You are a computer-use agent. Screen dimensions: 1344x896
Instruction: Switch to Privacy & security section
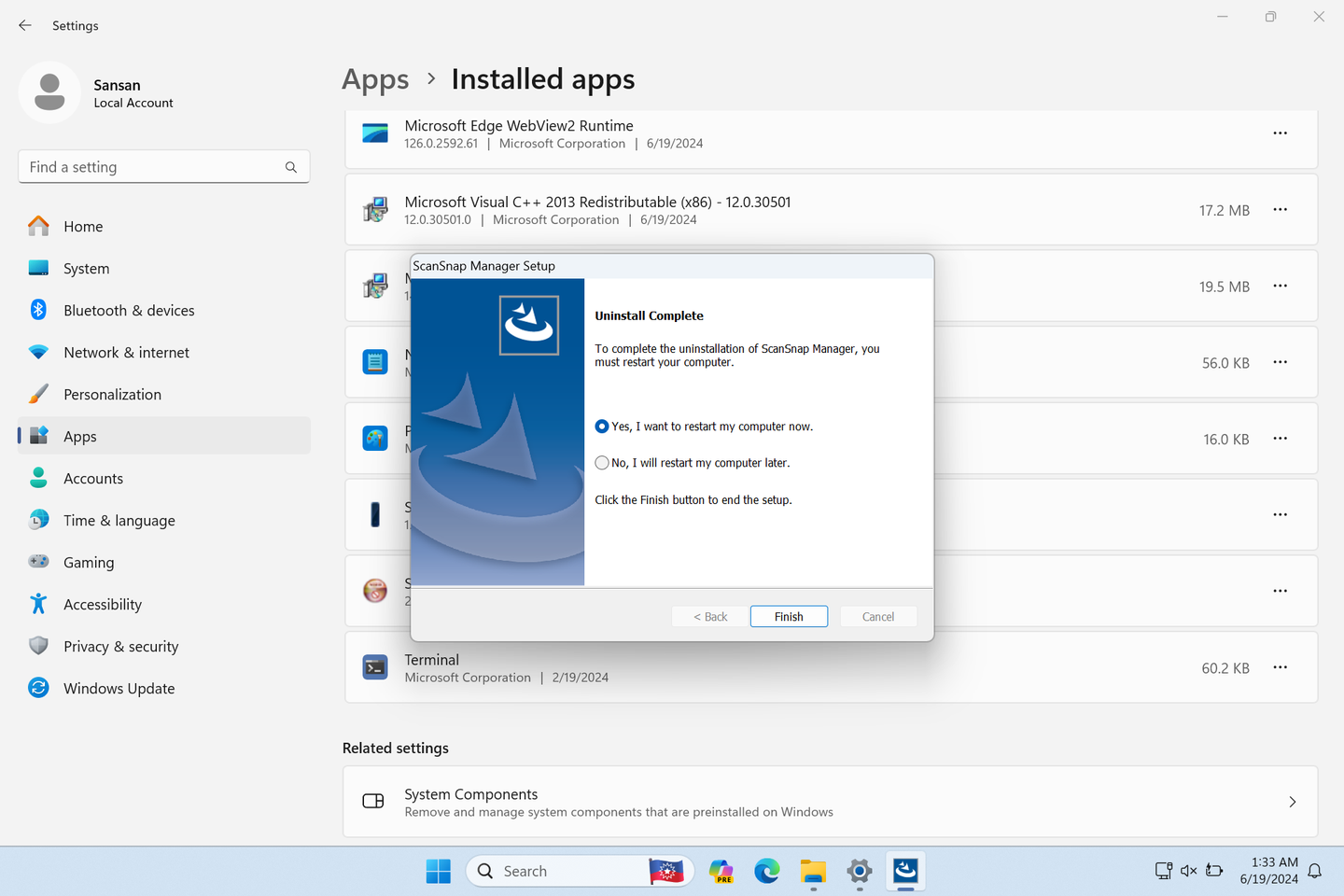tap(120, 646)
